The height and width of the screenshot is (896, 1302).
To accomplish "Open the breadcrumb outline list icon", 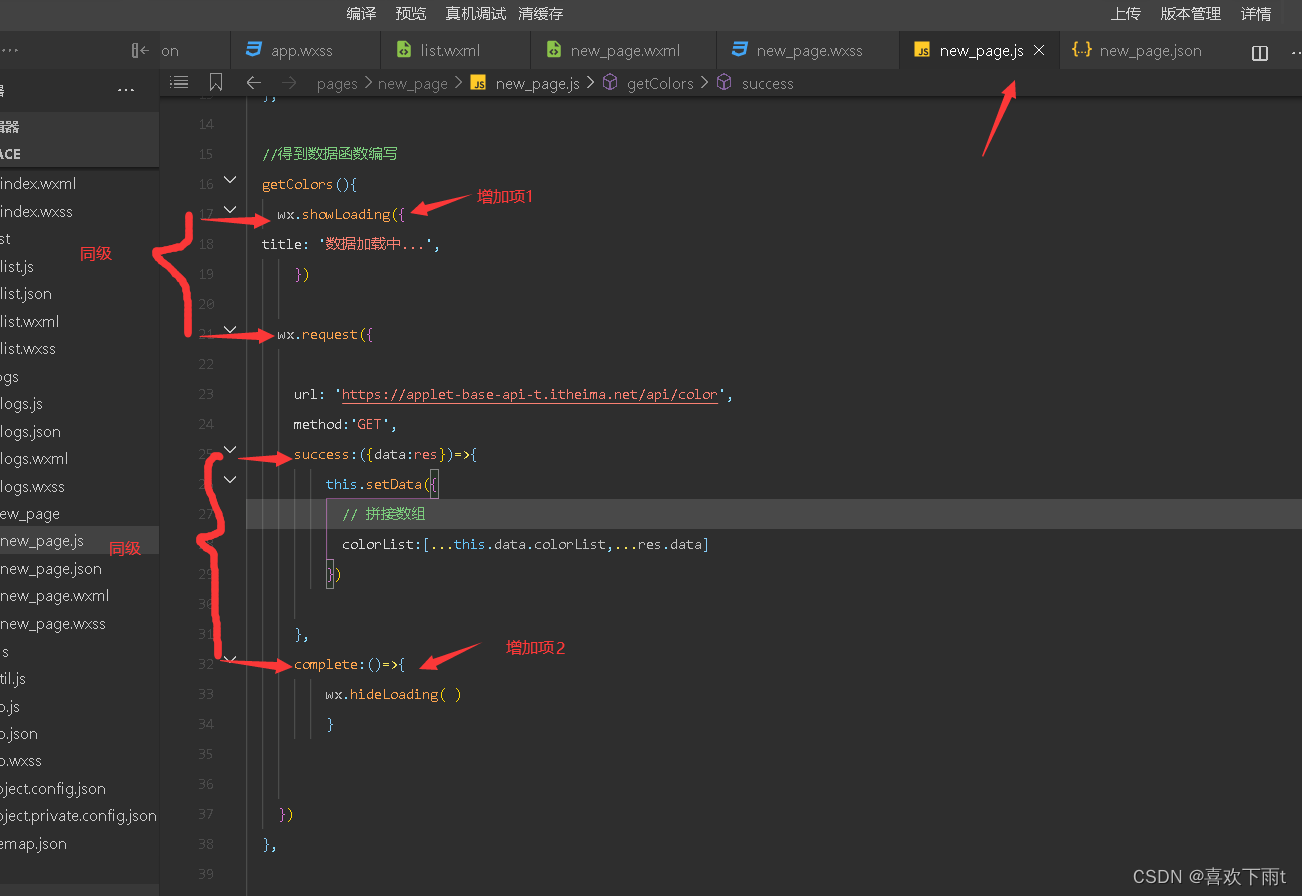I will [179, 83].
